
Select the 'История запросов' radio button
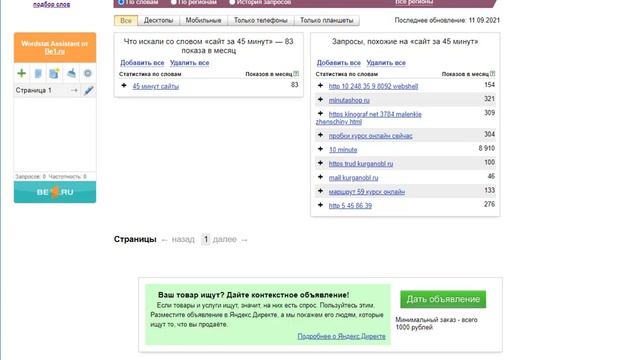232,2
